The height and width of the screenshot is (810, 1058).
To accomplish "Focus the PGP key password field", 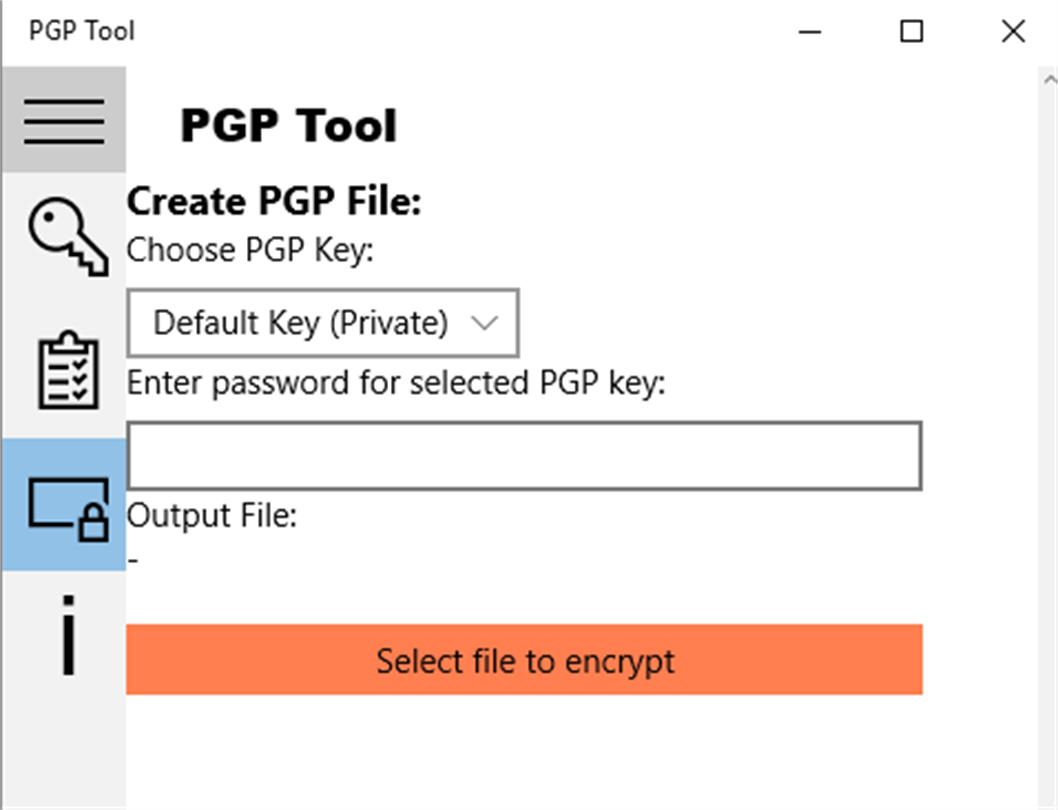I will 524,456.
